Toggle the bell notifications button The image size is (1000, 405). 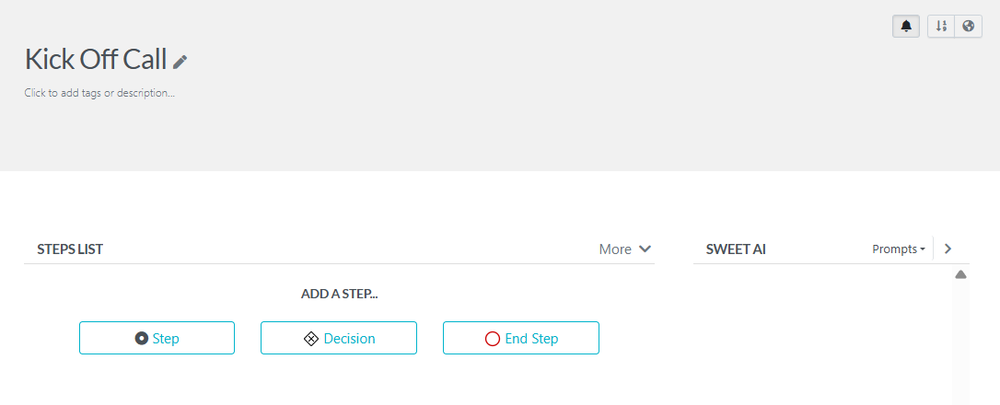click(x=906, y=27)
